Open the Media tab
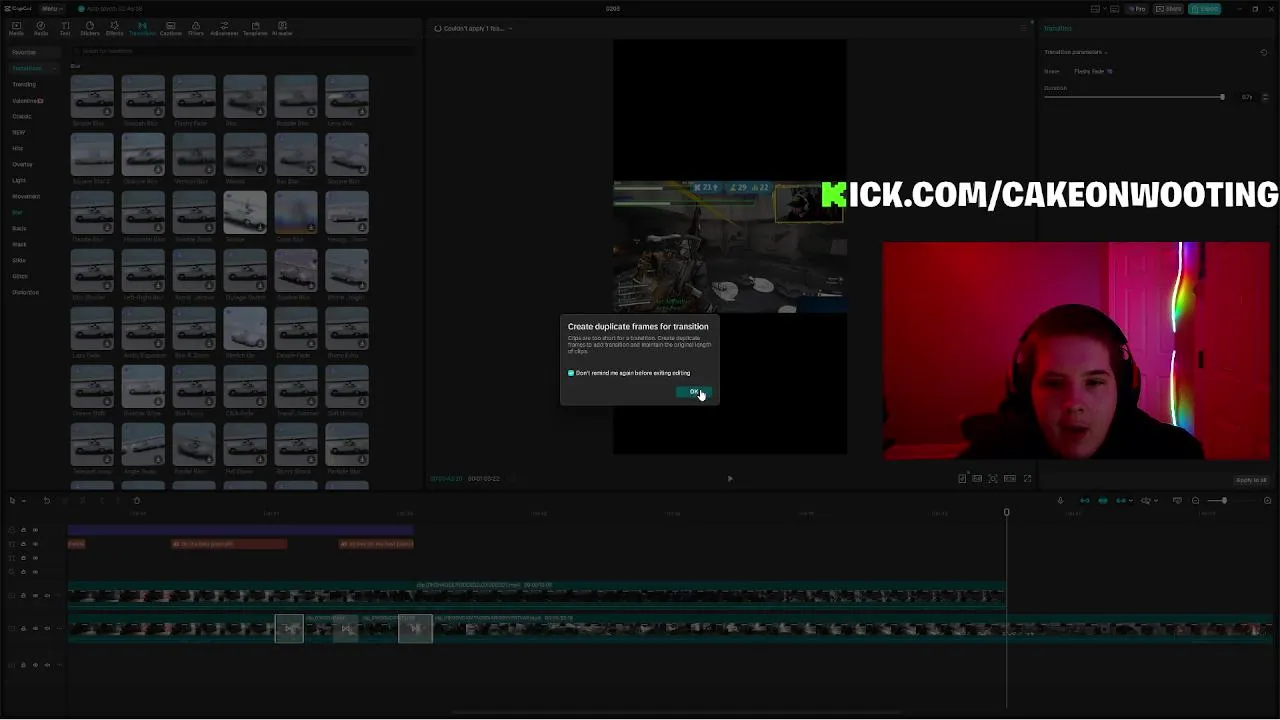Image resolution: width=1280 pixels, height=720 pixels. click(x=16, y=28)
